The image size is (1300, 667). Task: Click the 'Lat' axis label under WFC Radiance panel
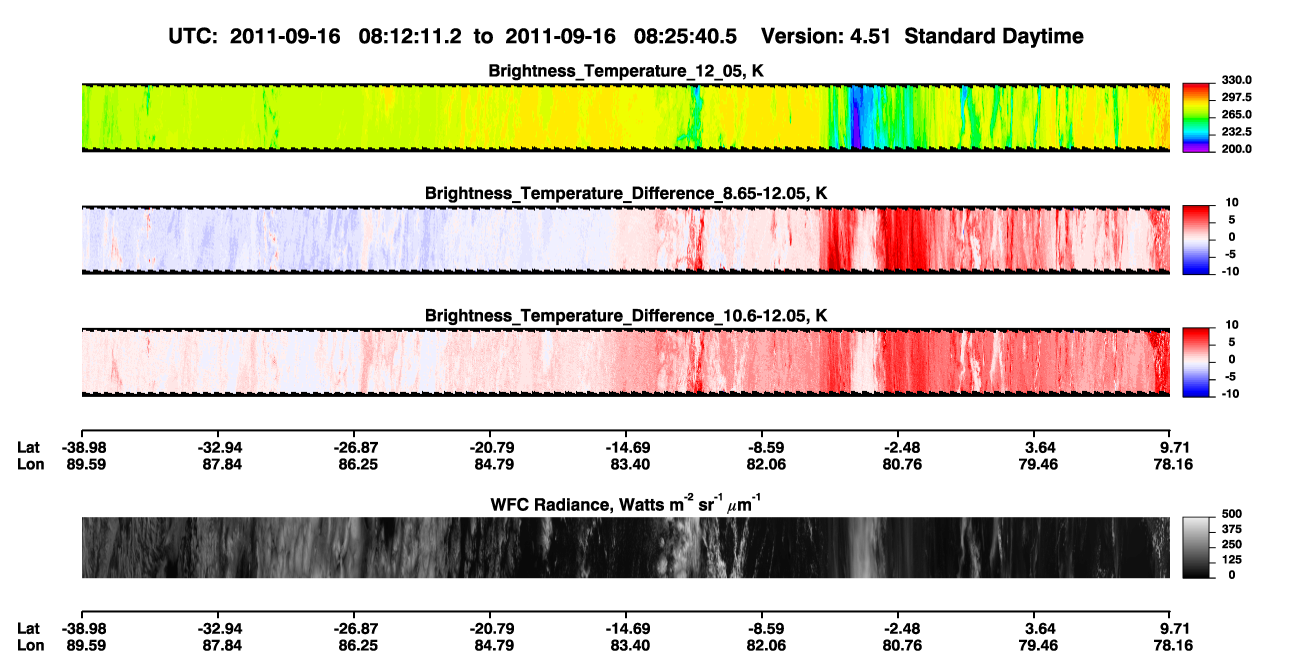(x=28, y=628)
